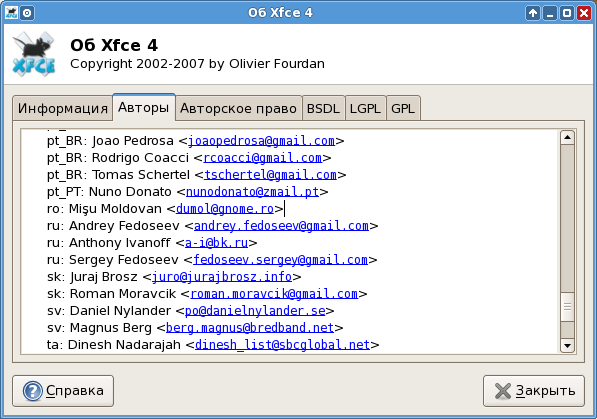Select the BSDL license tab
Viewport: 597px width, 419px height.
[323, 108]
